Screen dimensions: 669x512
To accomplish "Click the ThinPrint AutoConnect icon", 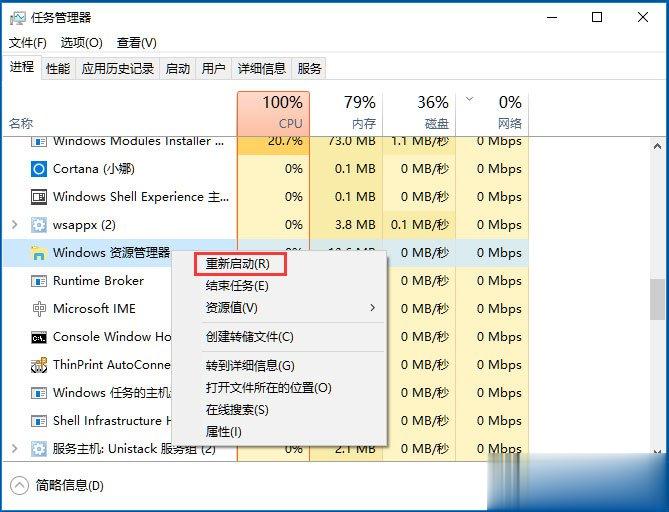I will (39, 365).
